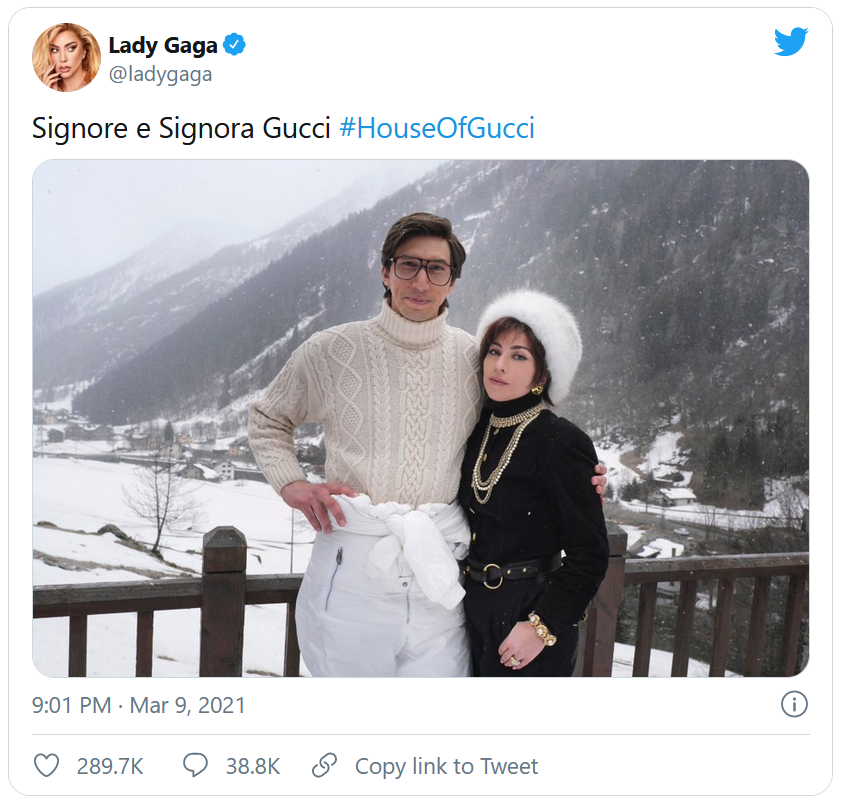842x805 pixels.
Task: Open the tweet info icon
Action: point(793,705)
